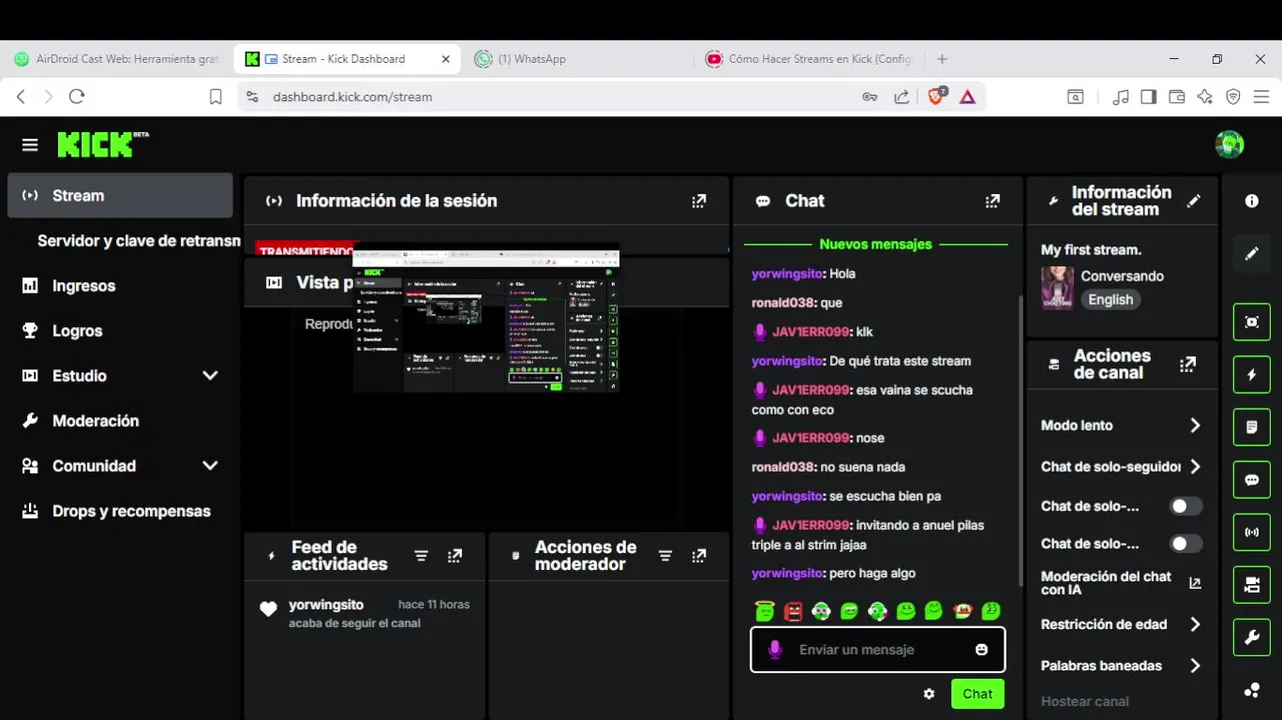The height and width of the screenshot is (720, 1282).
Task: Toggle the channel actions widget in the right toolbar
Action: [1251, 585]
